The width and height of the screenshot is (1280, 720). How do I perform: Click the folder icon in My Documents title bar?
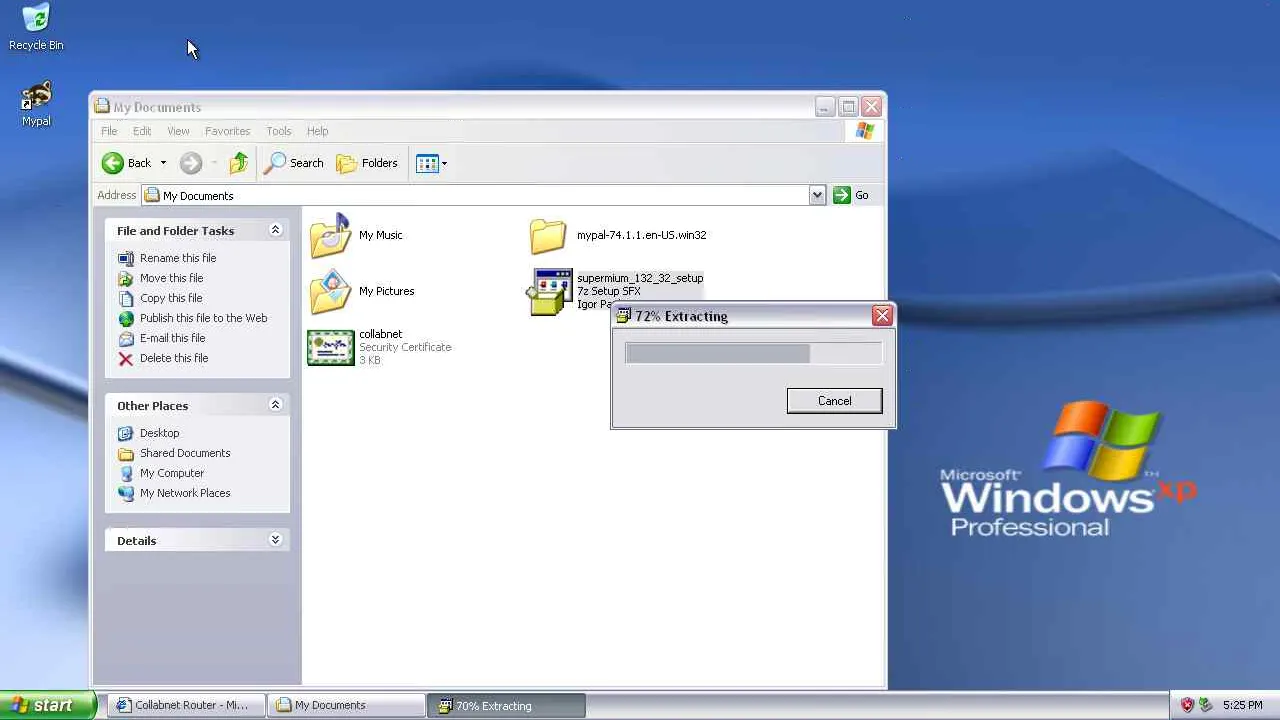click(x=102, y=107)
